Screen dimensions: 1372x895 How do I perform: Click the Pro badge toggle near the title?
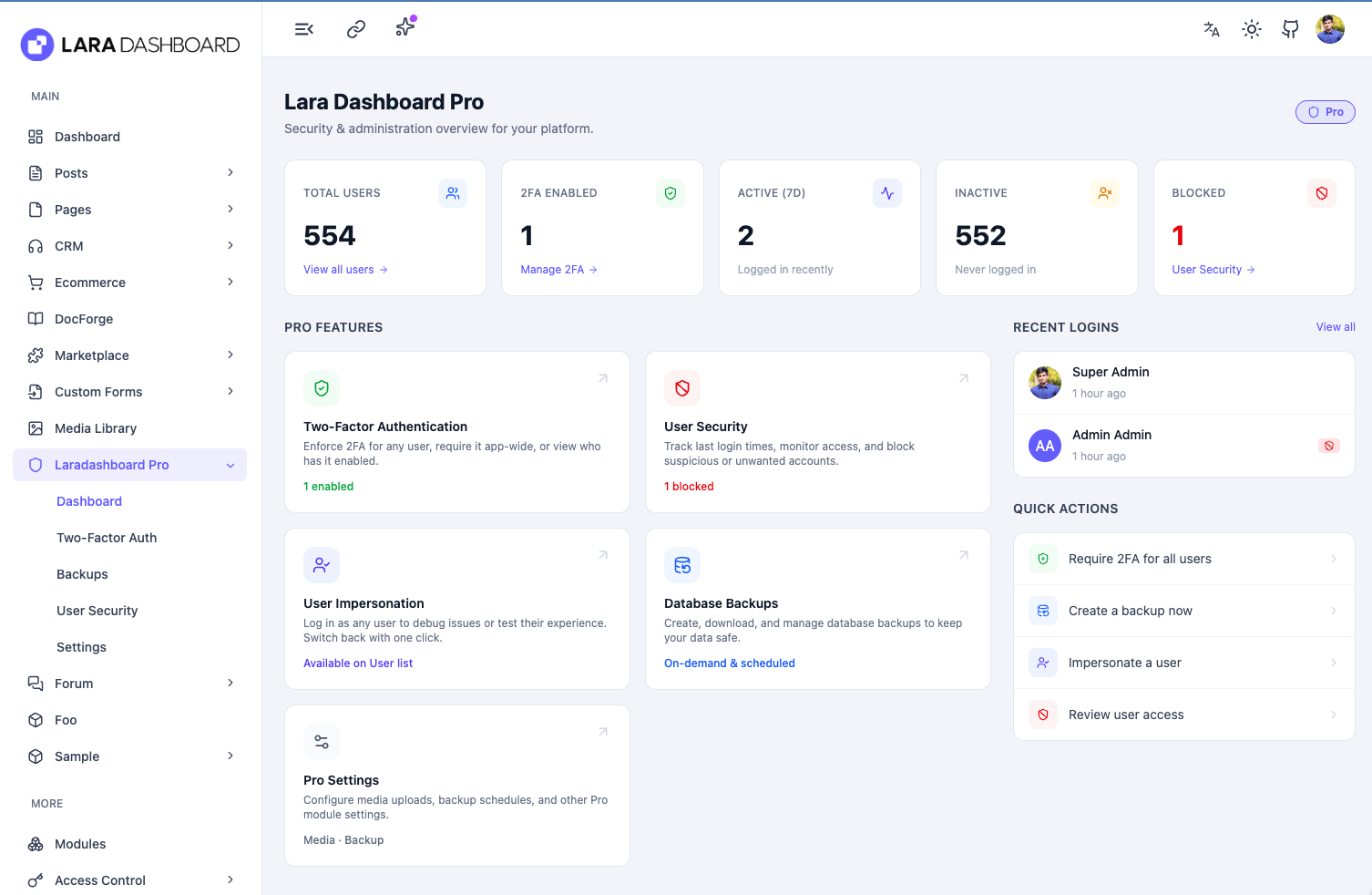click(x=1325, y=111)
